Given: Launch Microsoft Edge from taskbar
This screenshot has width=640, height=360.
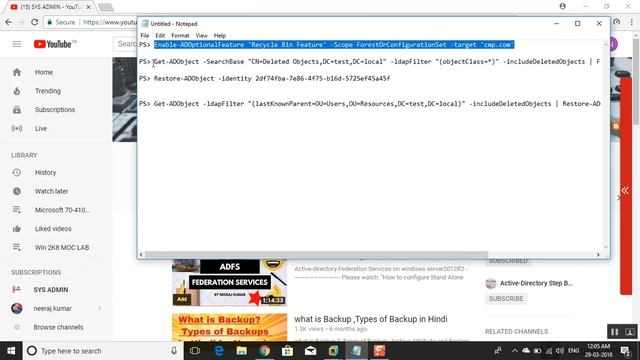Looking at the screenshot, I should tap(219, 351).
